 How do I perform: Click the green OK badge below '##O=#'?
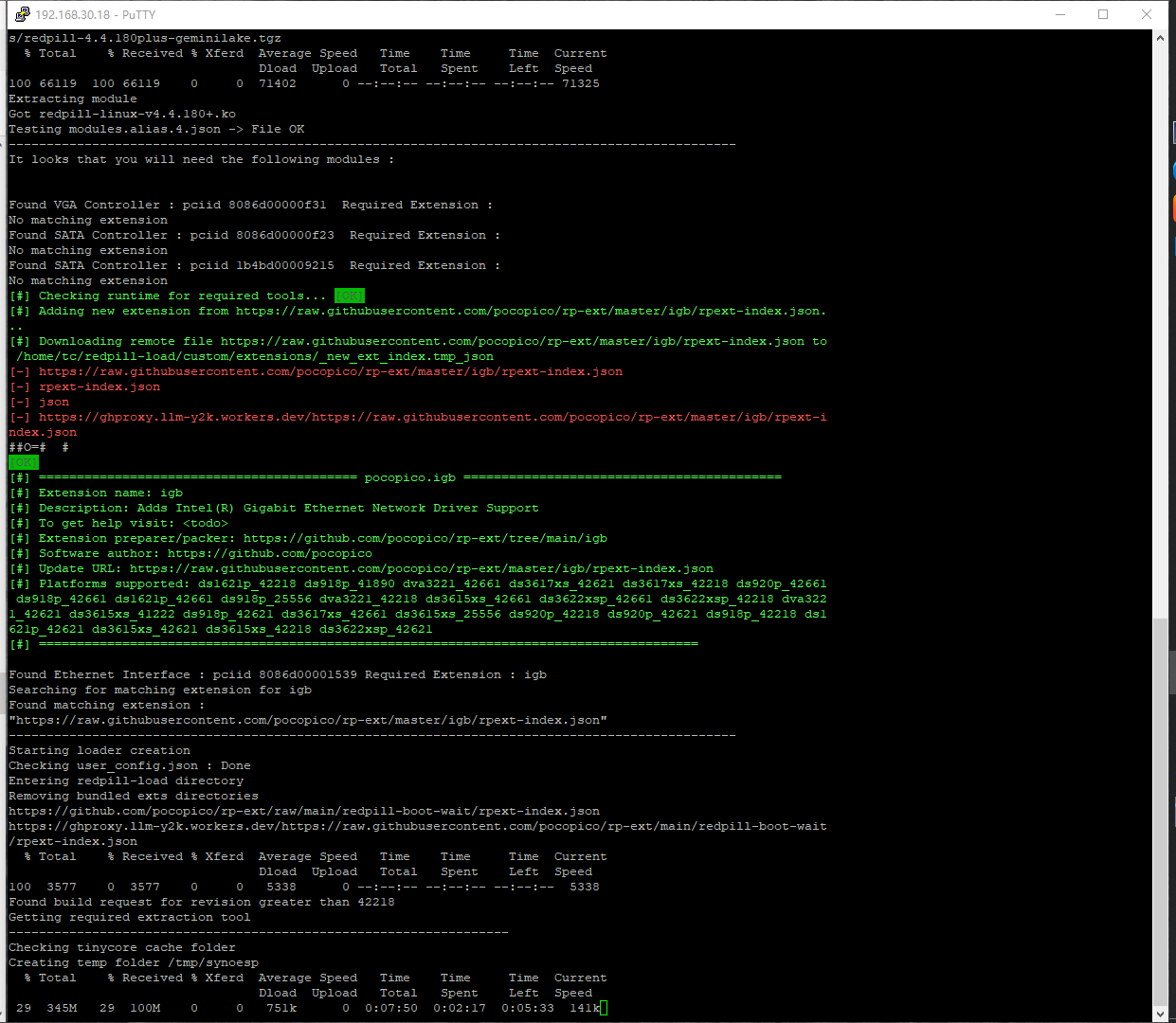(24, 462)
